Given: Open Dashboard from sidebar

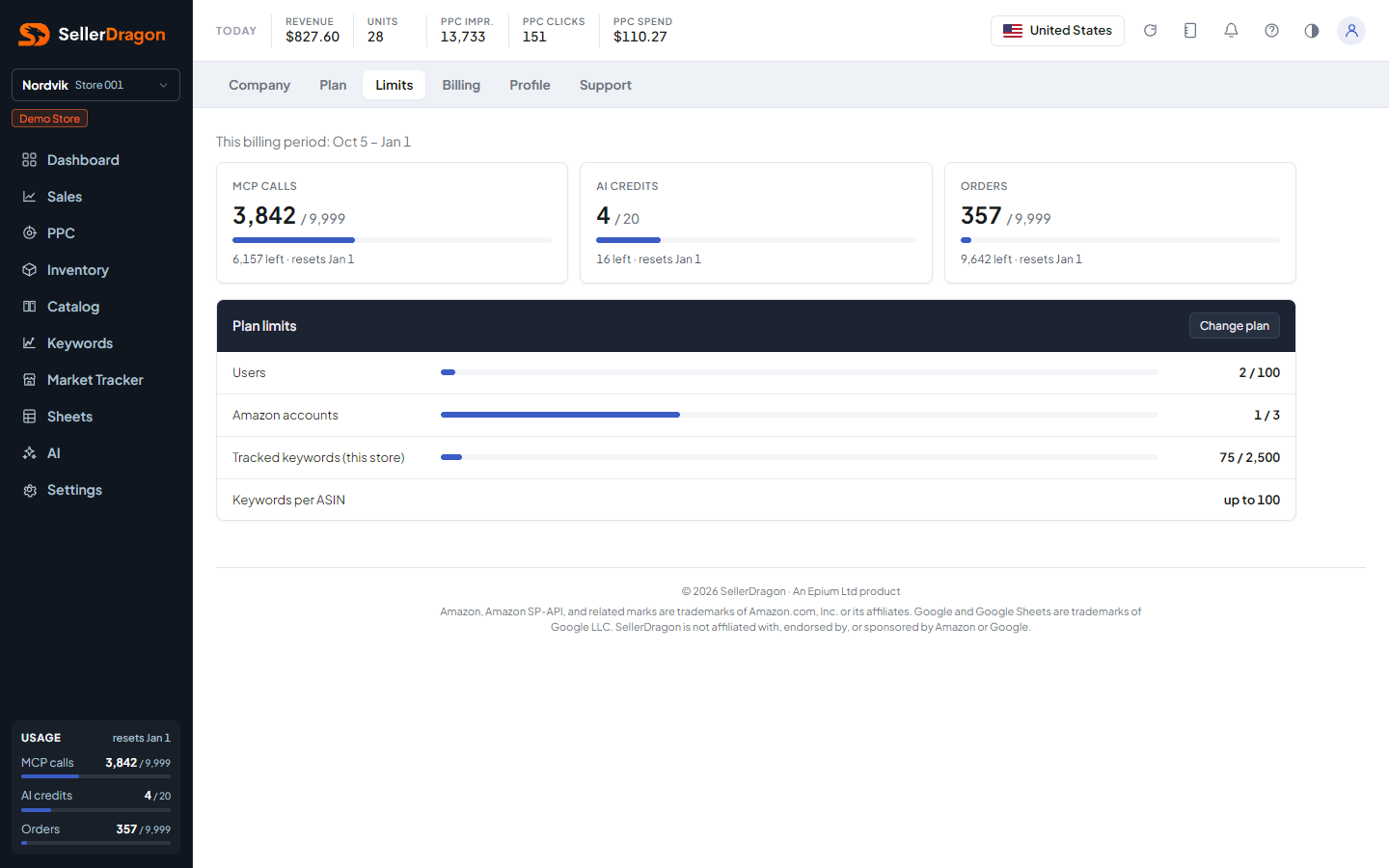Looking at the screenshot, I should (95, 160).
